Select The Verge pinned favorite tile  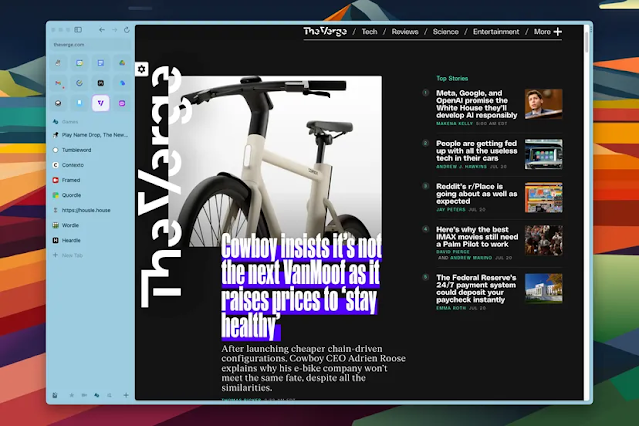click(101, 103)
